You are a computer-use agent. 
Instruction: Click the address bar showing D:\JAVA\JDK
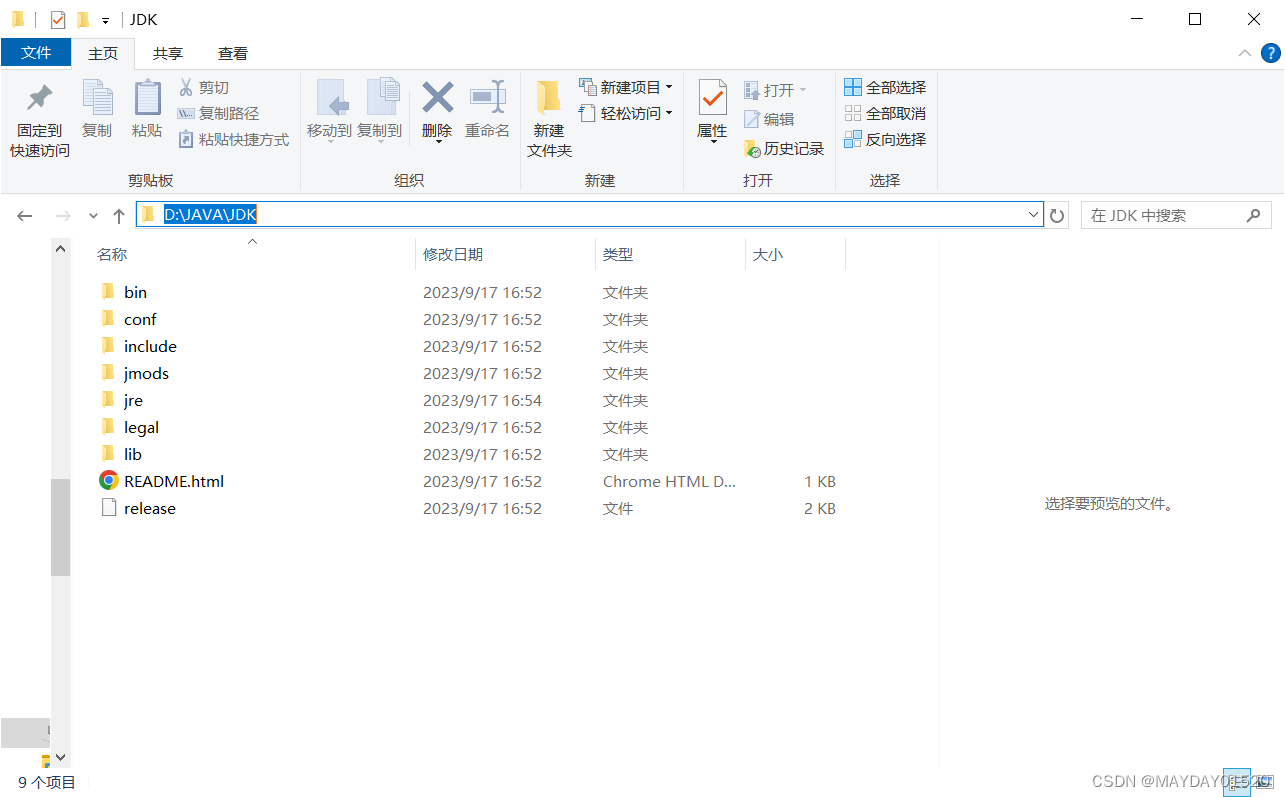[589, 215]
